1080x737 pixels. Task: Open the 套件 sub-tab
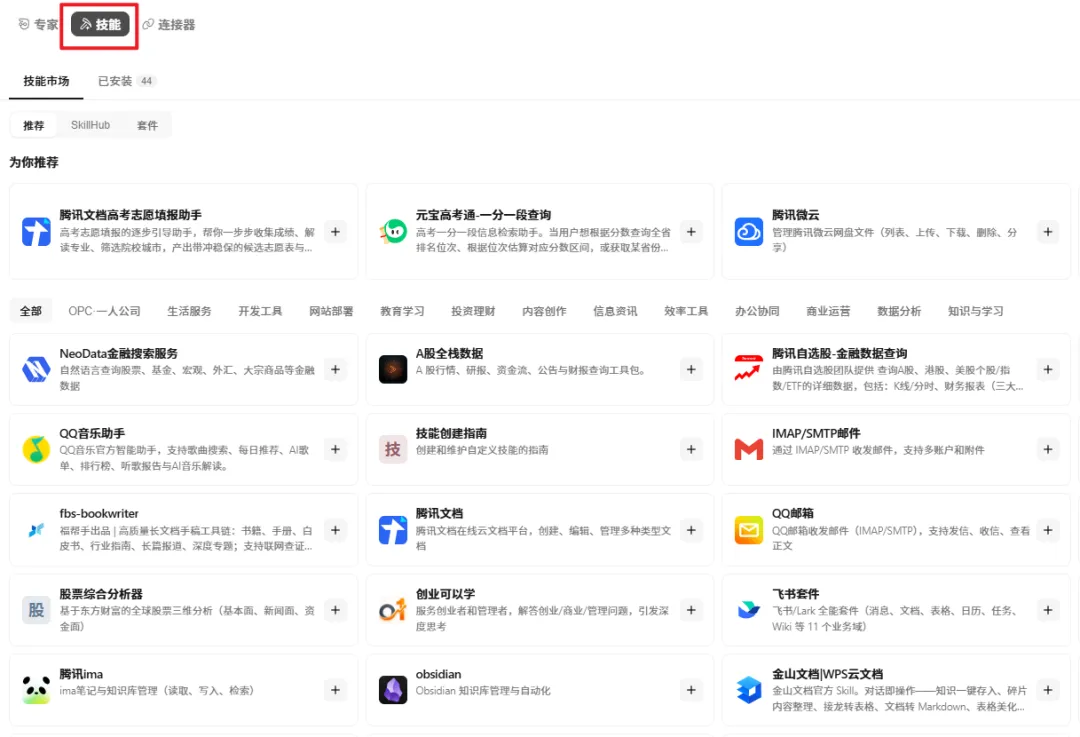147,125
